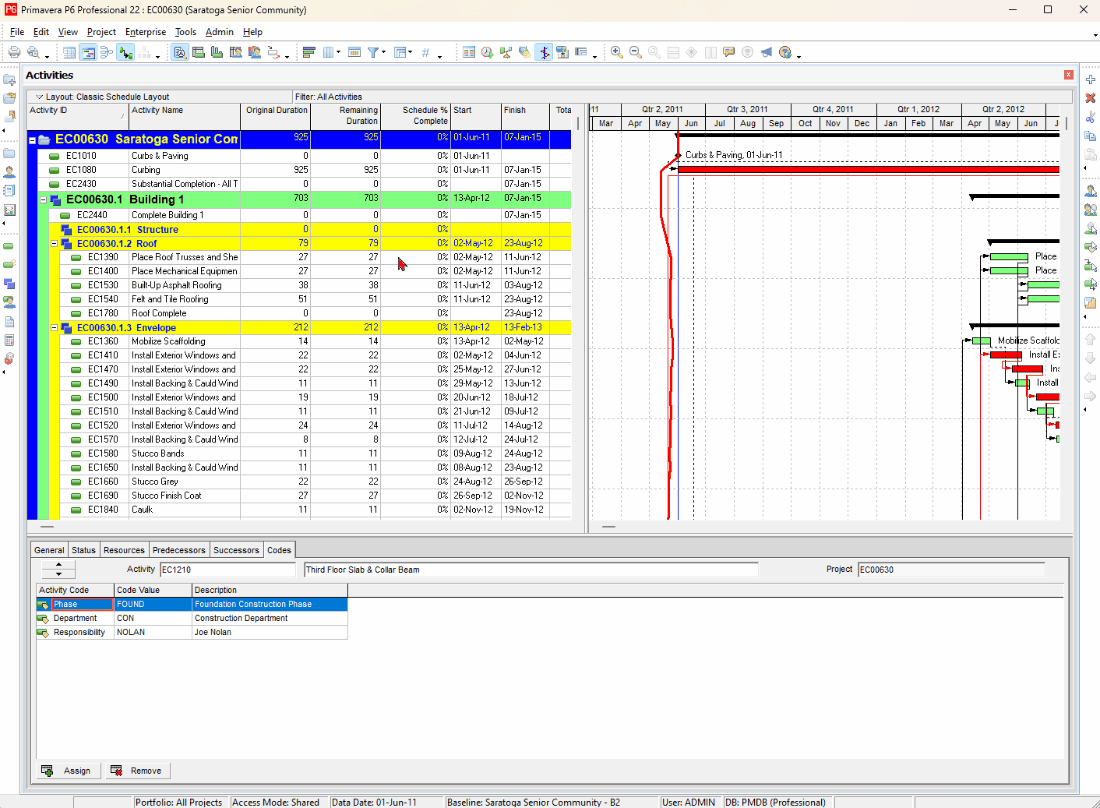The image size is (1100, 808).
Task: Click the Gantt chart horizontal scrollbar thumb
Action: [x=609, y=526]
